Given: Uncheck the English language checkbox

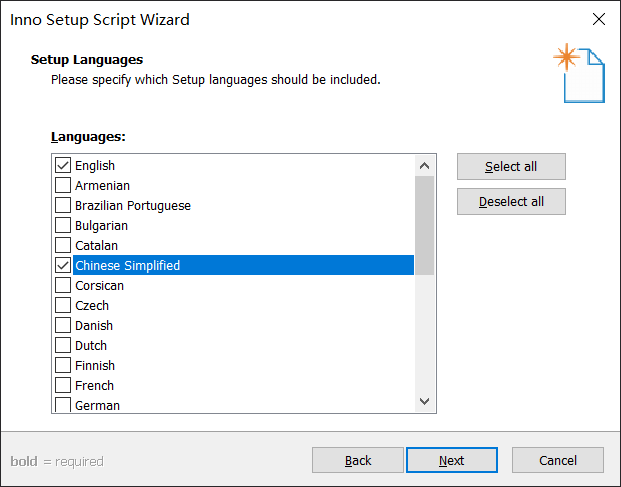Looking at the screenshot, I should coord(63,166).
